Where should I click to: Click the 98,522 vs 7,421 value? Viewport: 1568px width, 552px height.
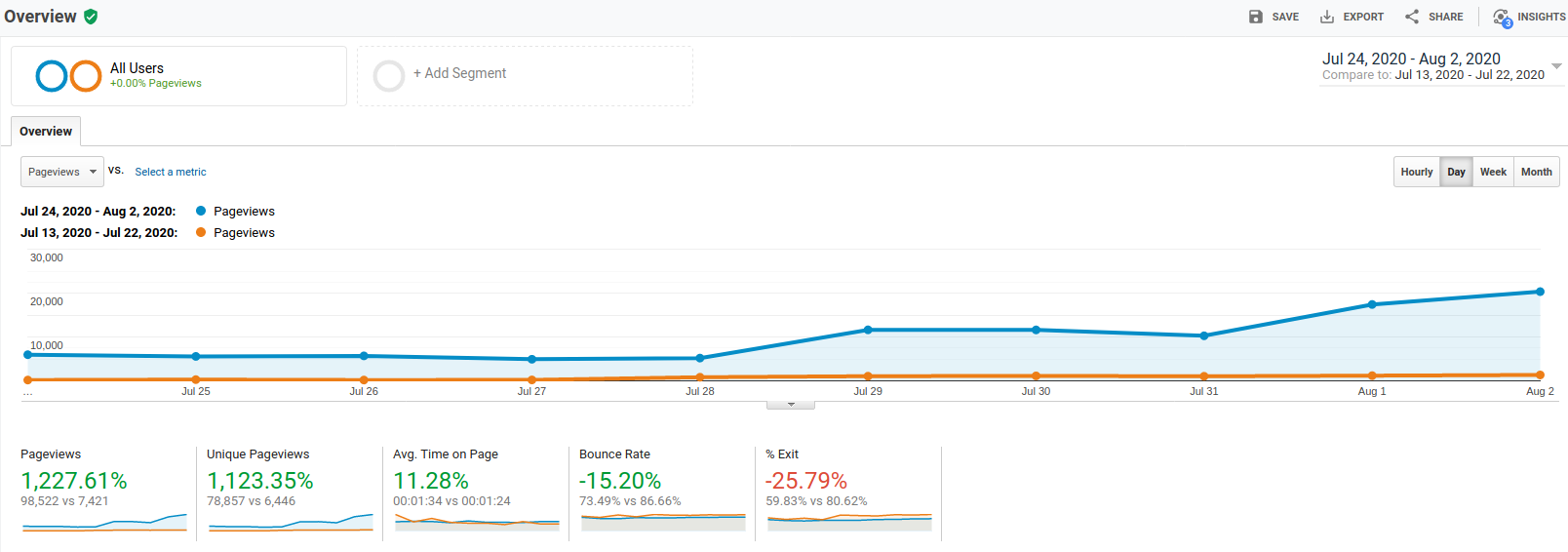pyautogui.click(x=64, y=501)
